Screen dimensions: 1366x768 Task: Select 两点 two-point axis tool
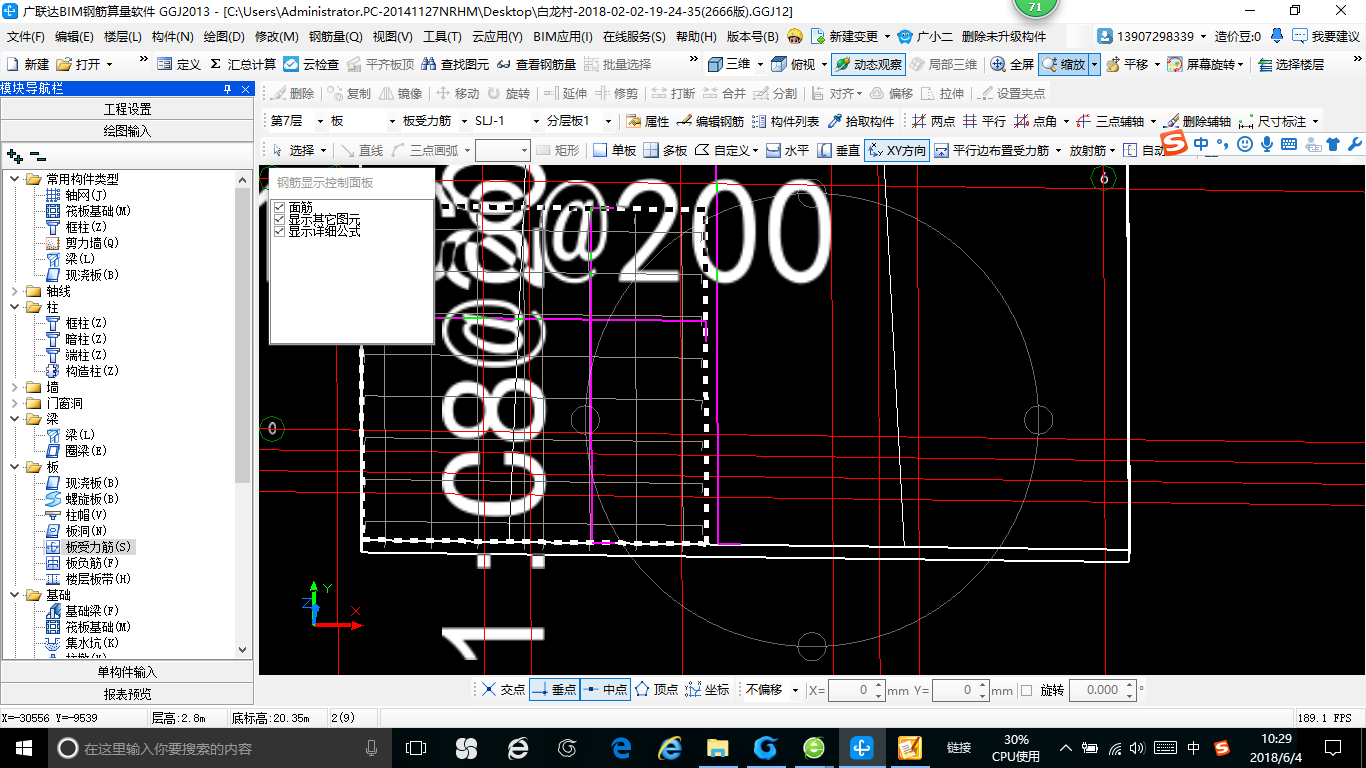(934, 121)
